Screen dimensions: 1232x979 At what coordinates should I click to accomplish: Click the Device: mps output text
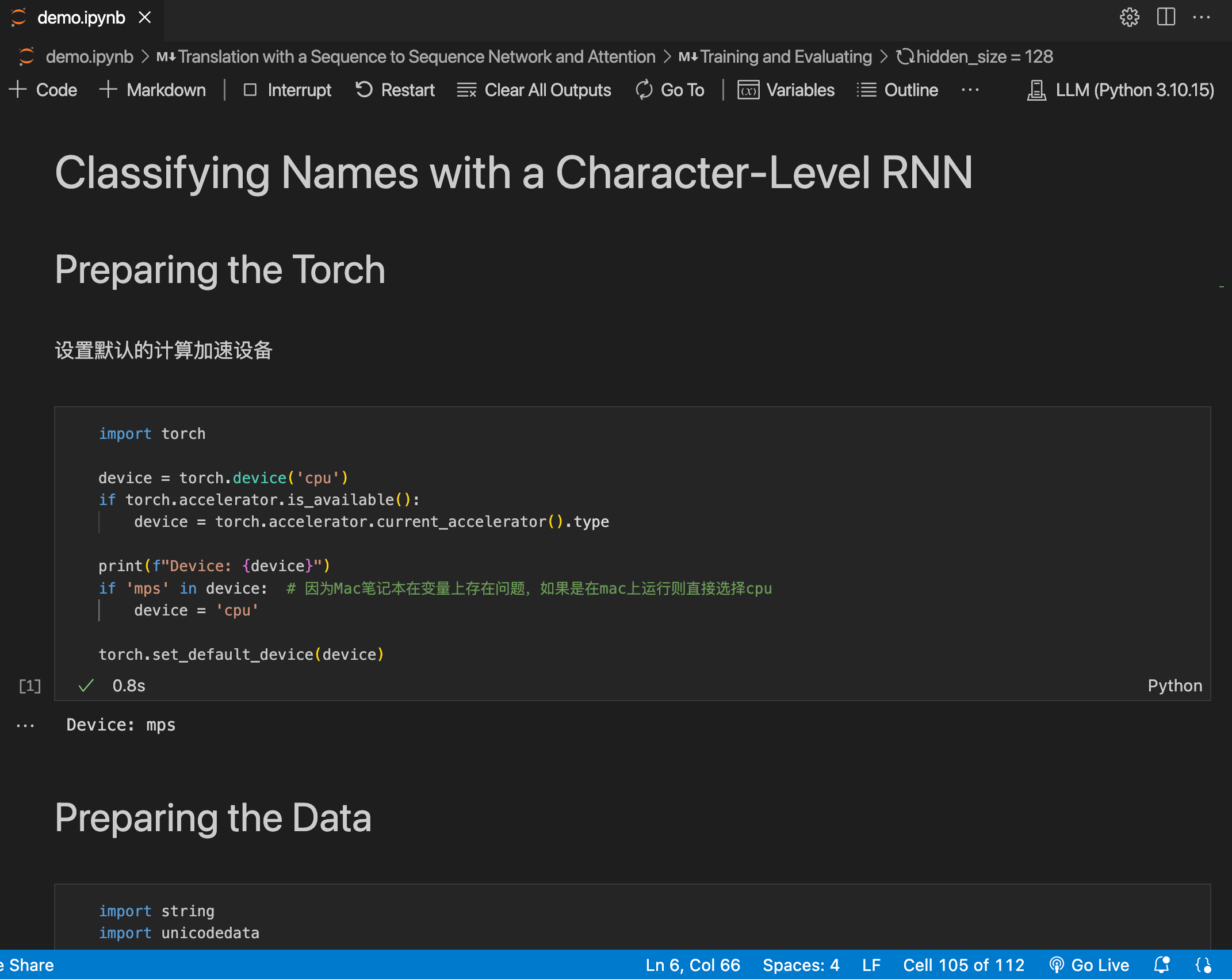point(121,725)
